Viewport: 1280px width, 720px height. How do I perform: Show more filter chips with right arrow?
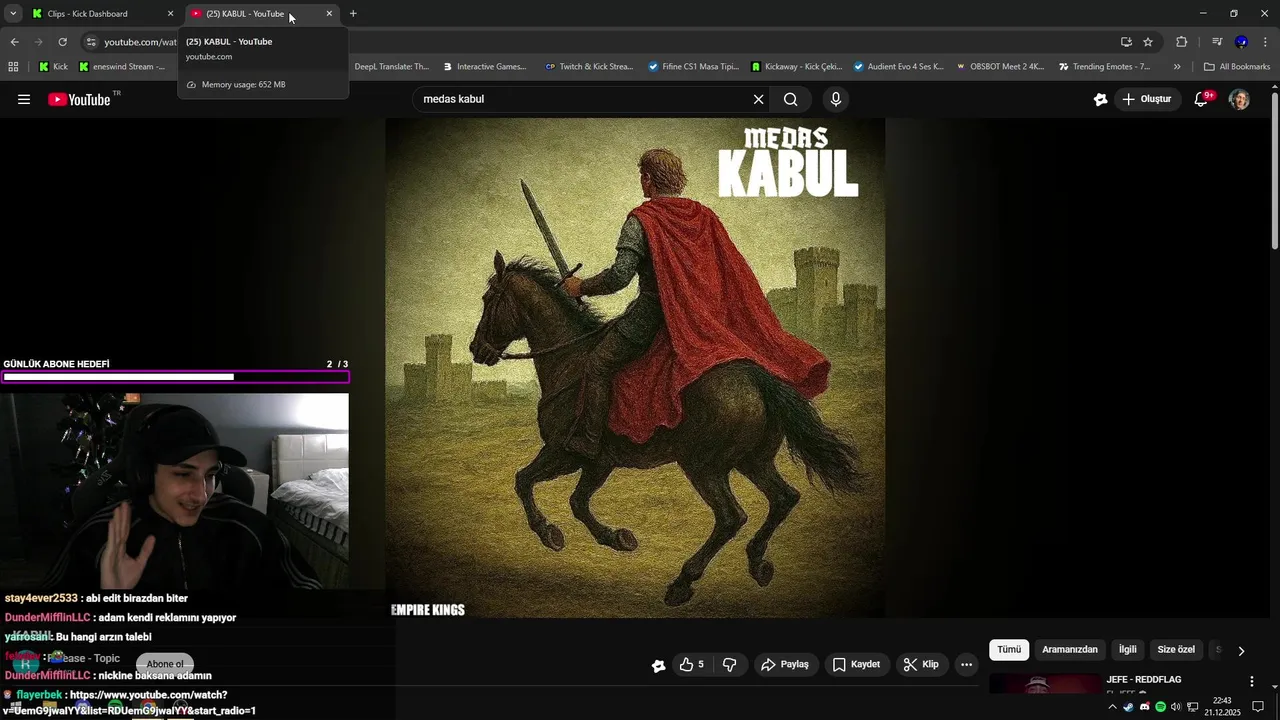pyautogui.click(x=1241, y=651)
